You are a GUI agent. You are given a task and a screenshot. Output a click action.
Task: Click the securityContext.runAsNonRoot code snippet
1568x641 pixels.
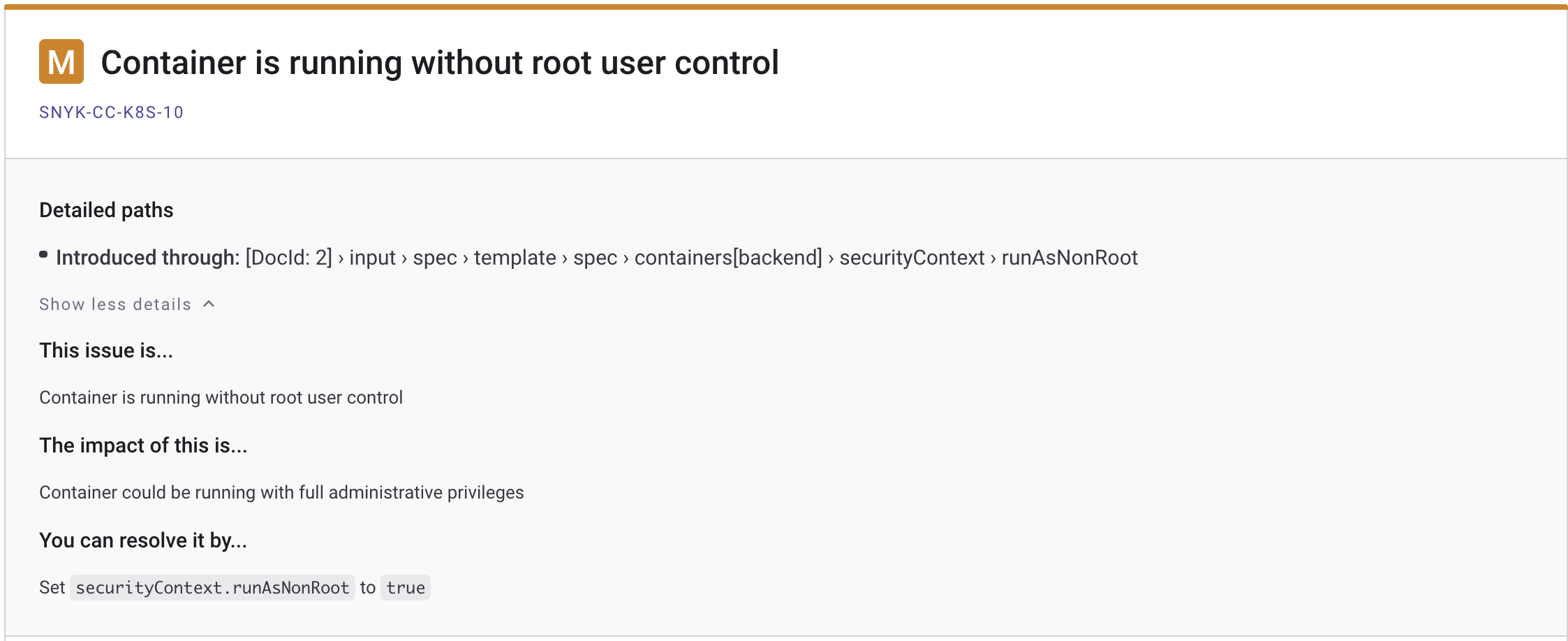click(212, 587)
